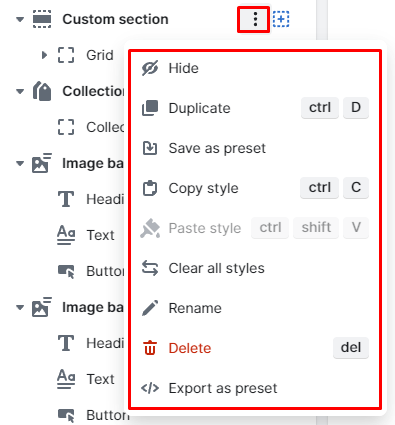Click the second Text Aa icon
The width and height of the screenshot is (395, 425).
(66, 379)
